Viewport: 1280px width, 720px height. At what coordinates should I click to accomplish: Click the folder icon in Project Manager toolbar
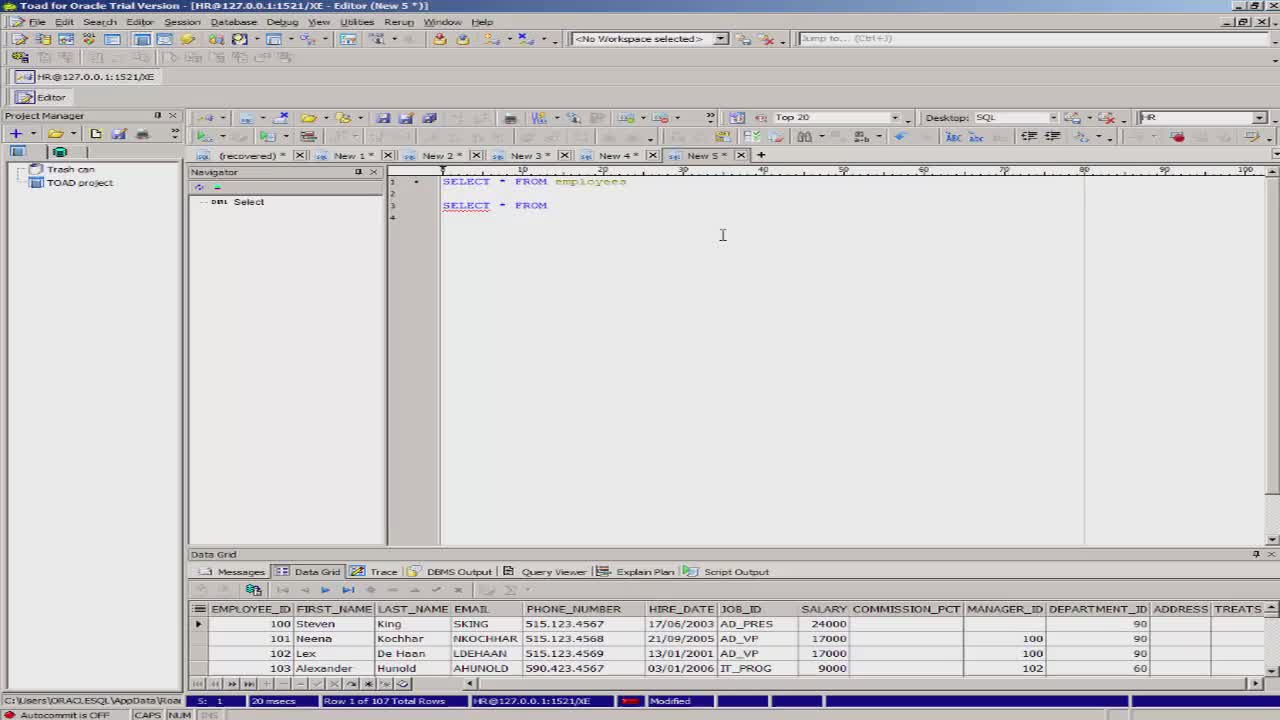[55, 133]
